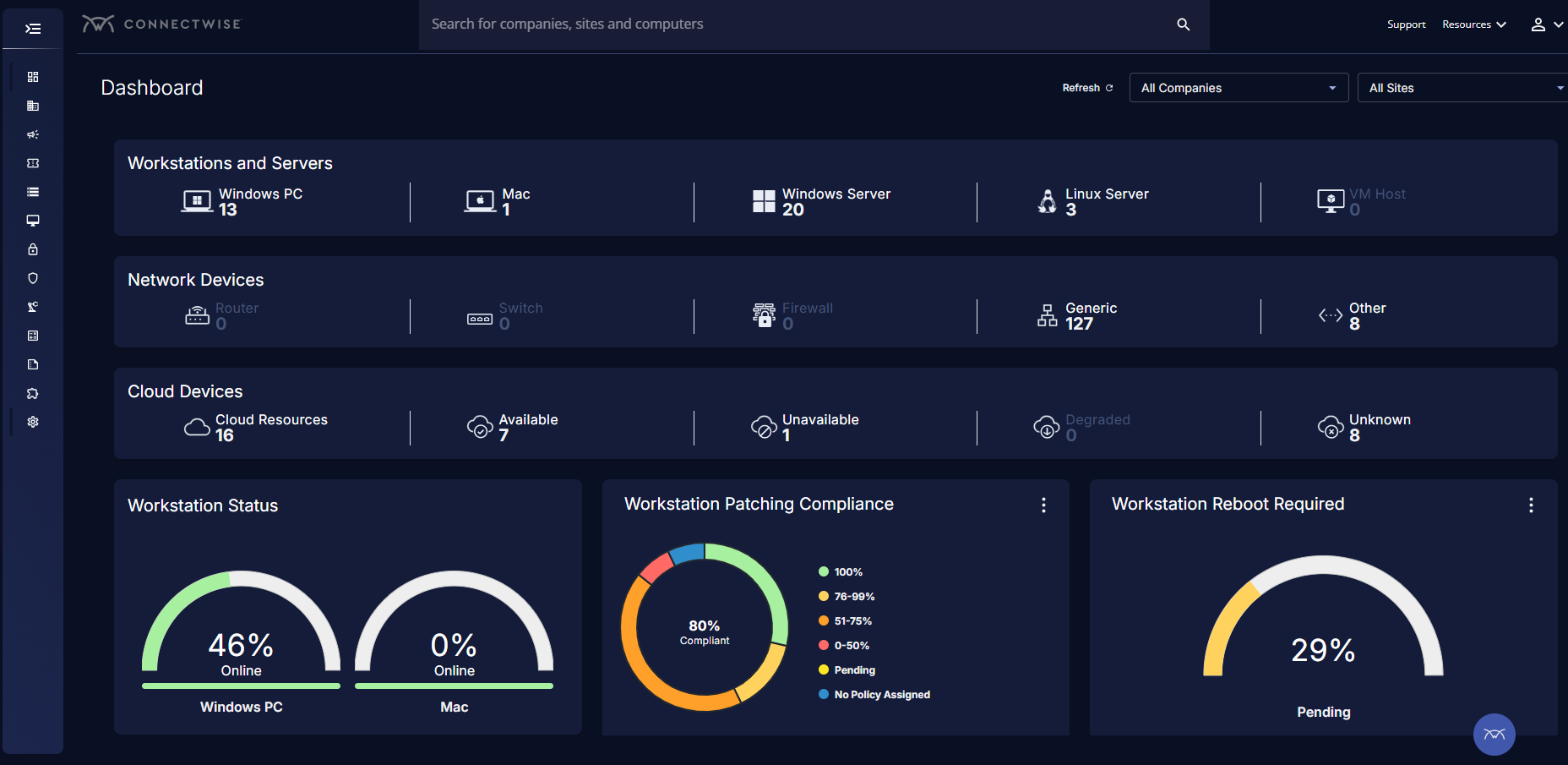The image size is (1568, 765).
Task: Click the Unknown cloud count 8
Action: (1355, 435)
